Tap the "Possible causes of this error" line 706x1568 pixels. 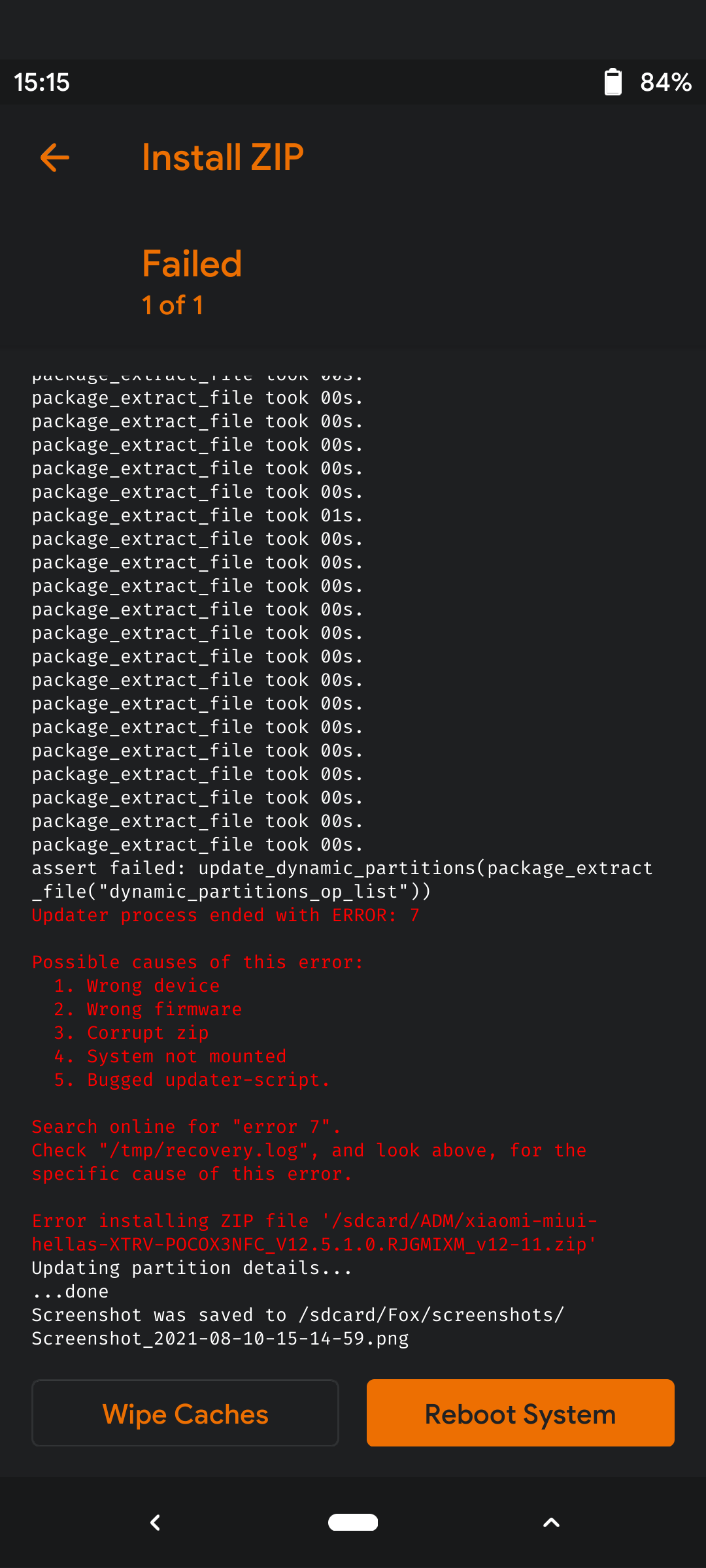point(197,962)
